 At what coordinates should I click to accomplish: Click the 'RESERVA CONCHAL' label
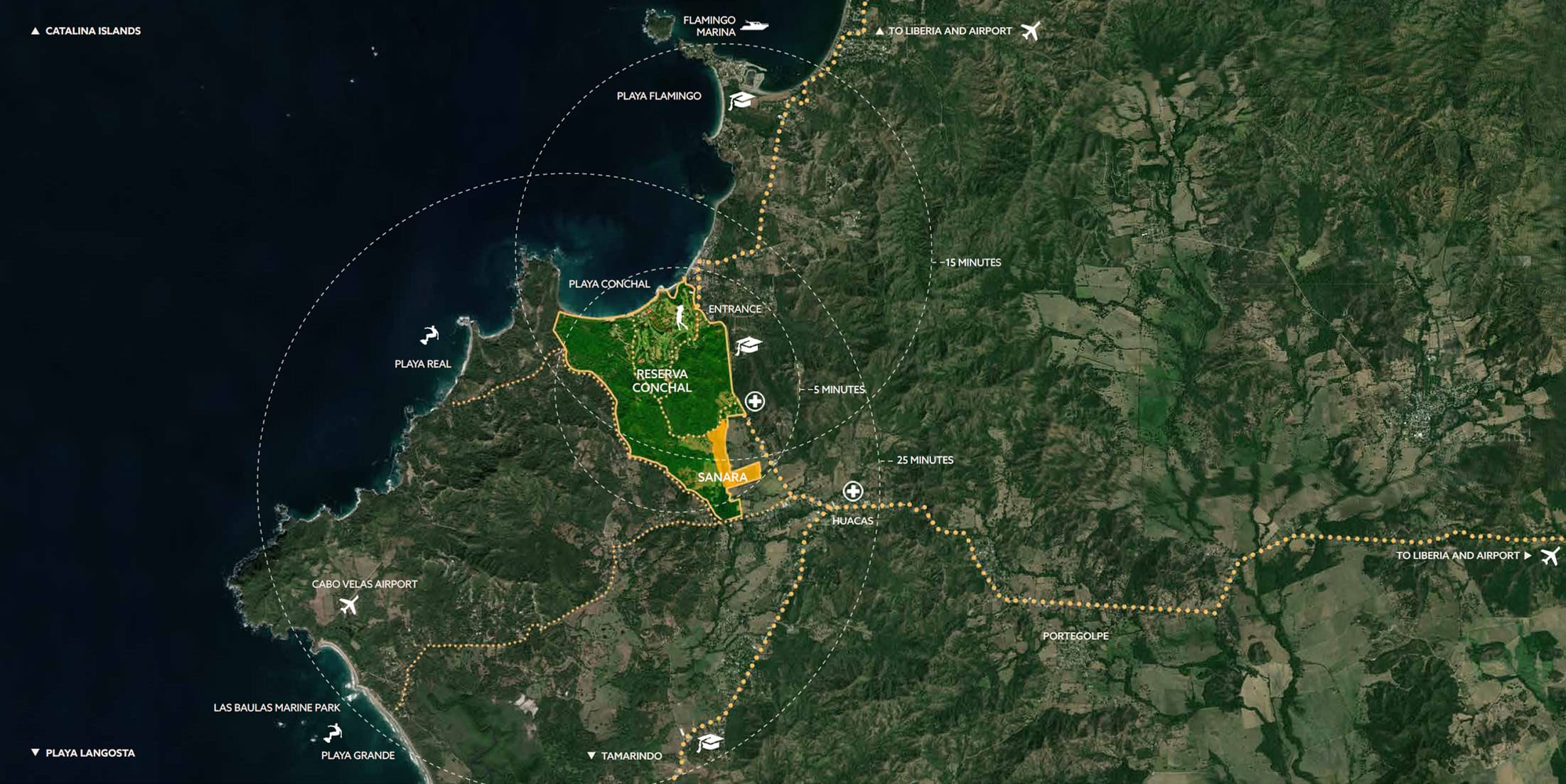[662, 381]
